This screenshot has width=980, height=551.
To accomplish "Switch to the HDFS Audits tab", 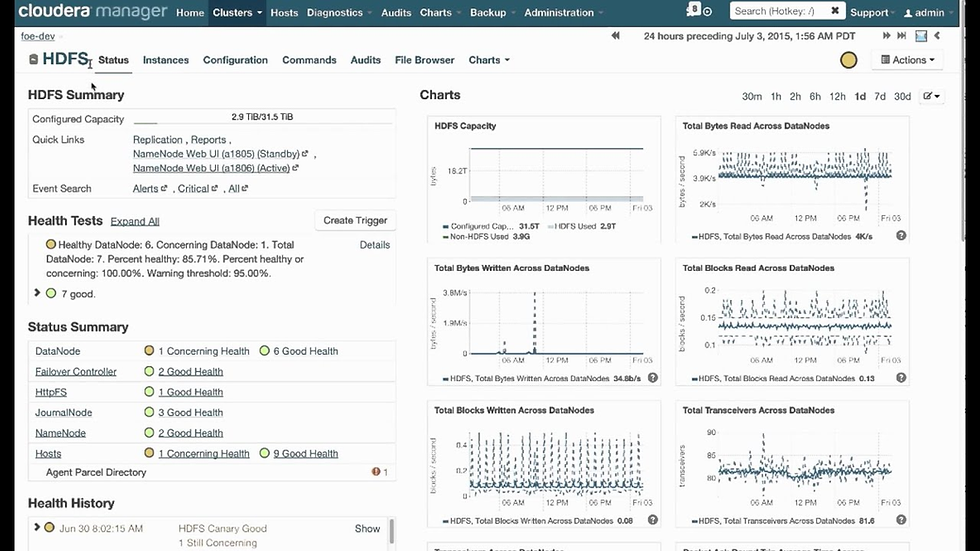I will pyautogui.click(x=366, y=60).
